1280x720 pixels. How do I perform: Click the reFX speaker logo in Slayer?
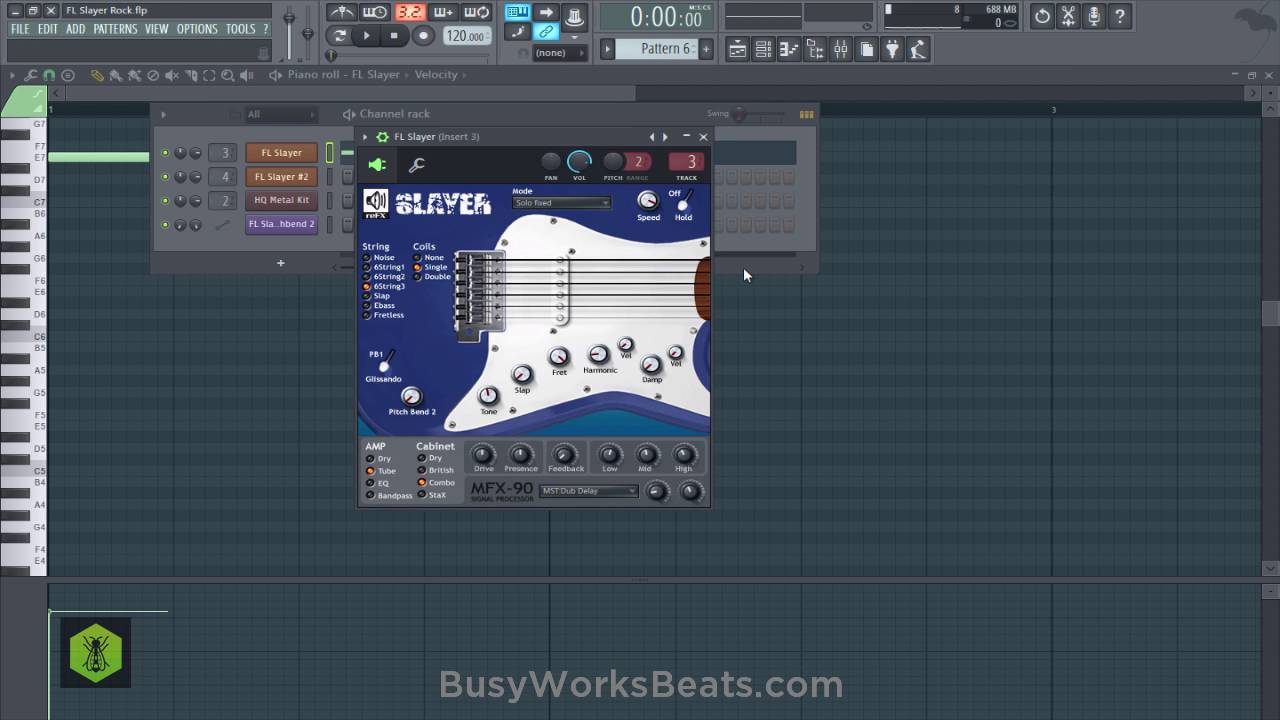376,203
